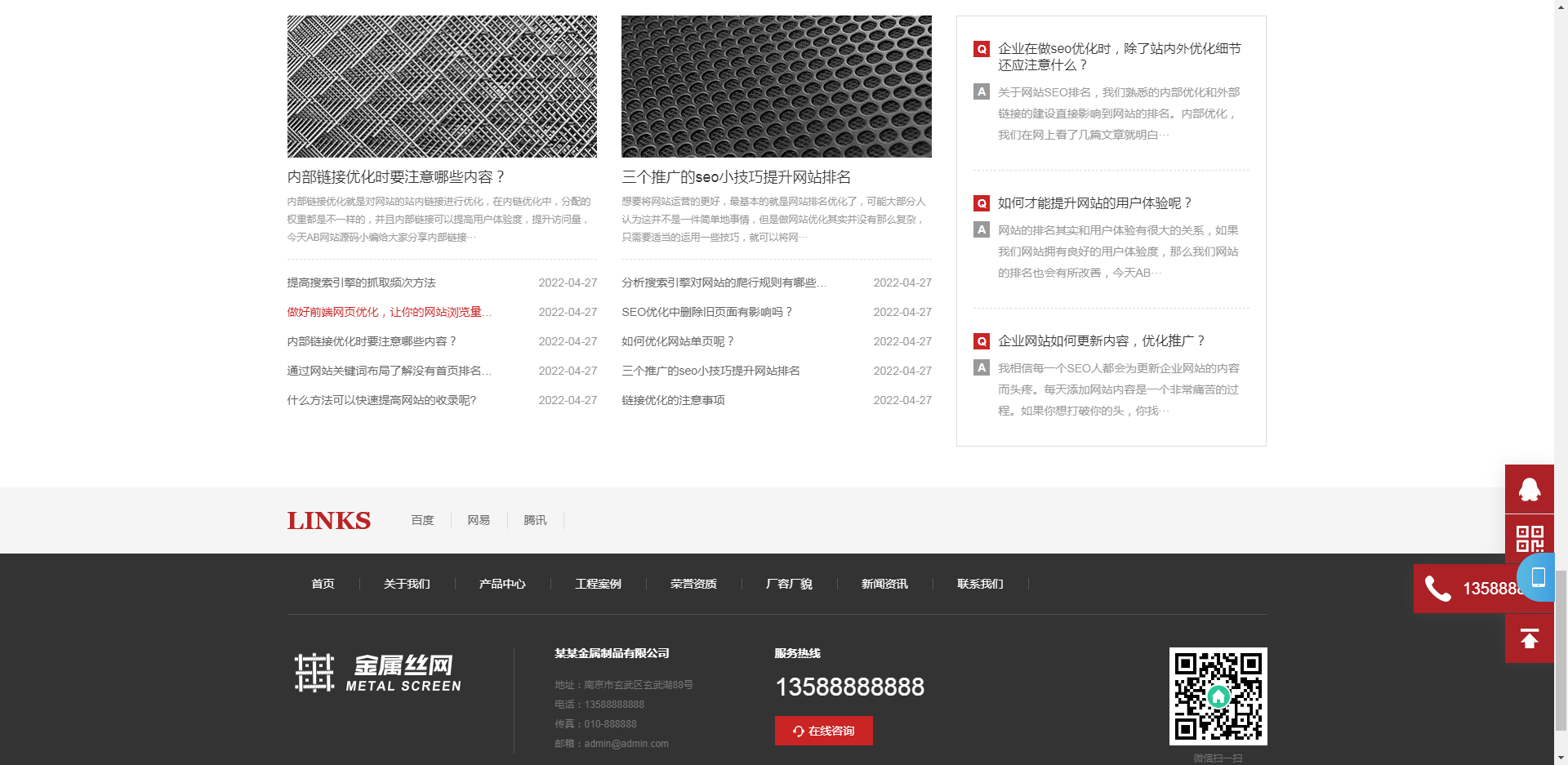Open the red highlighted 做好前端网页优化 article
Viewport: 1568px width, 765px height.
click(x=389, y=312)
